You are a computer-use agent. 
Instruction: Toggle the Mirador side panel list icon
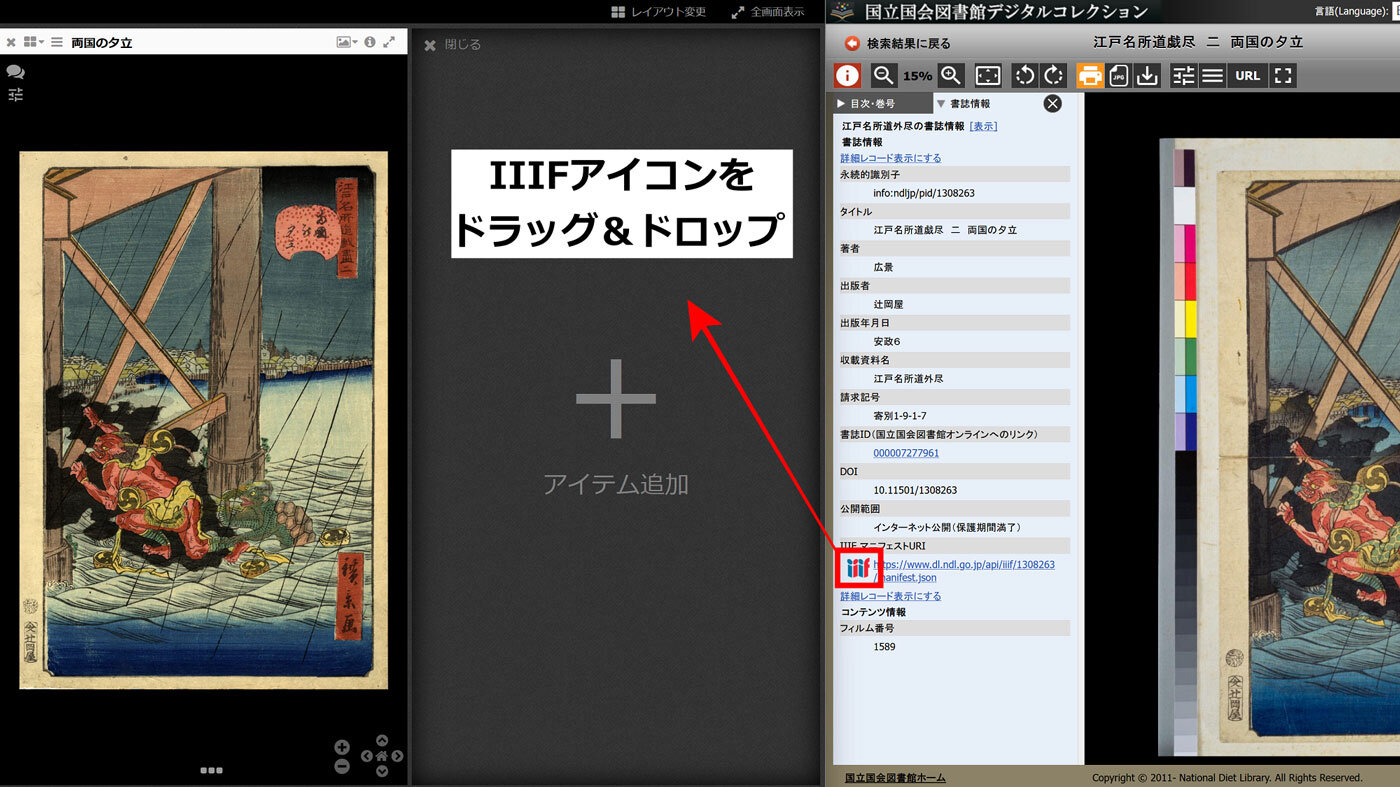click(57, 42)
